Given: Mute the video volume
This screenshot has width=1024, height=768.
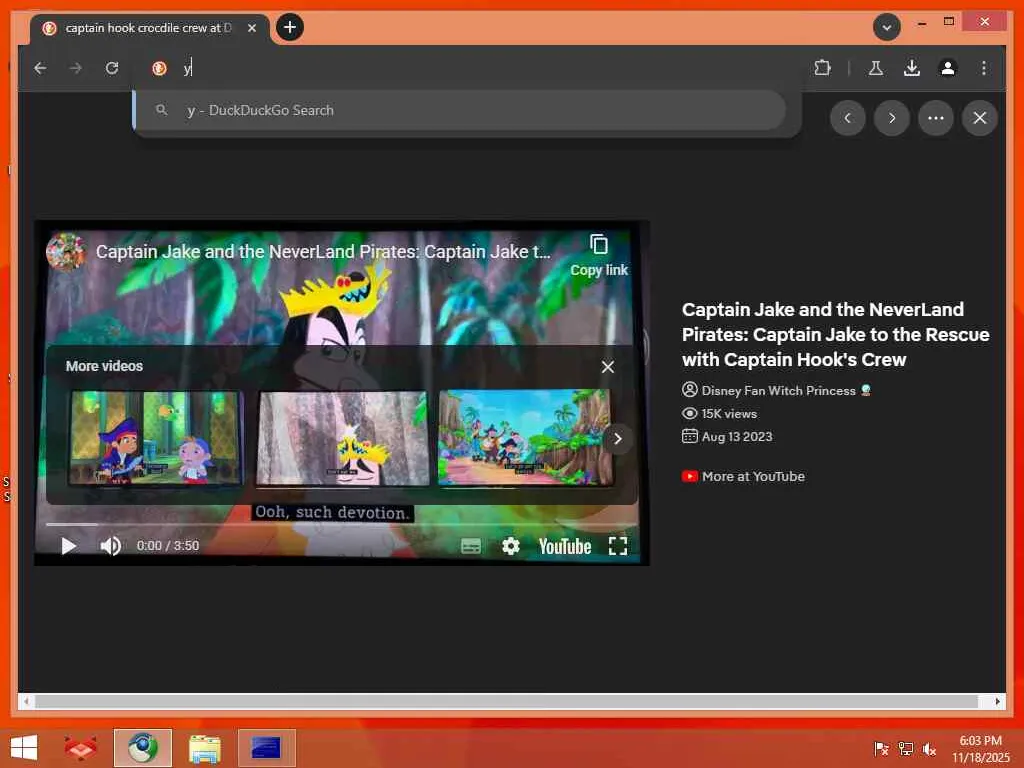Looking at the screenshot, I should point(110,546).
